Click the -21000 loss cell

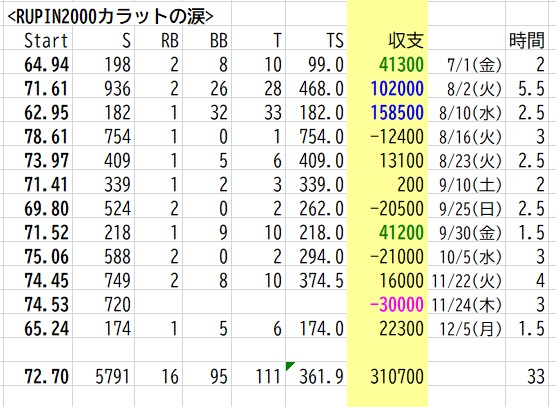[396, 256]
